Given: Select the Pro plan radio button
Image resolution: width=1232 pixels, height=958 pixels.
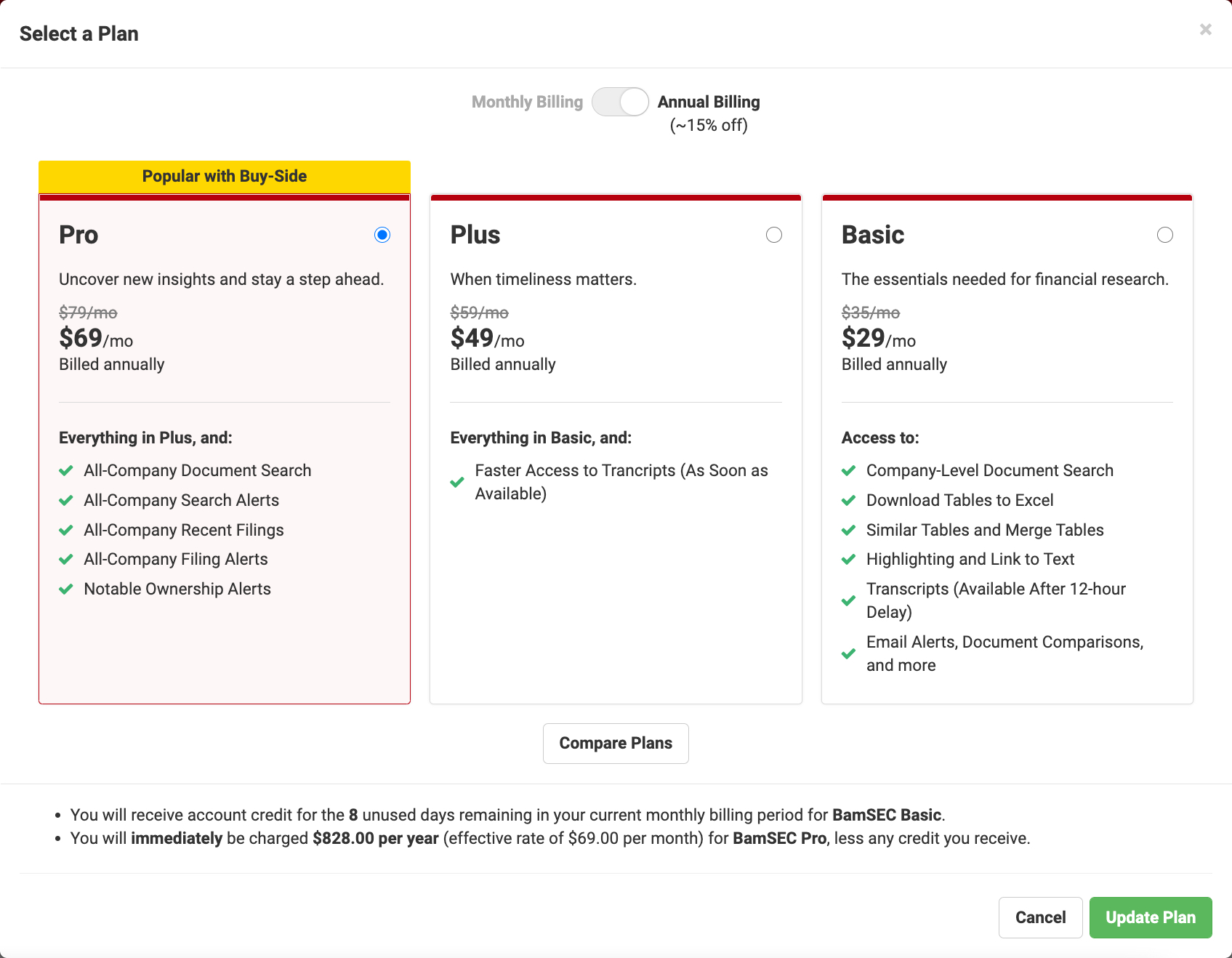Looking at the screenshot, I should [x=382, y=235].
